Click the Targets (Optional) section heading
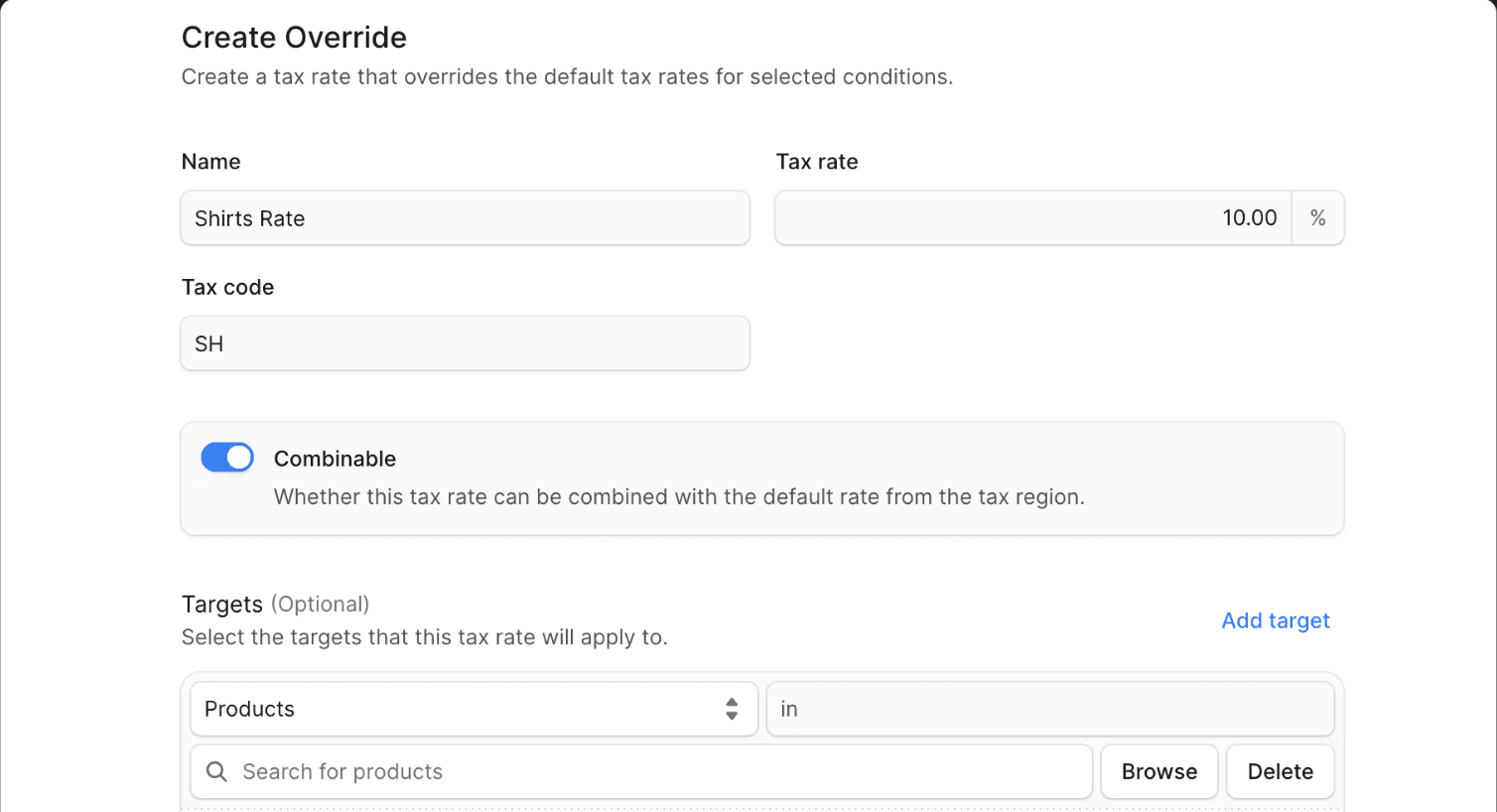Viewport: 1497px width, 812px height. (275, 605)
